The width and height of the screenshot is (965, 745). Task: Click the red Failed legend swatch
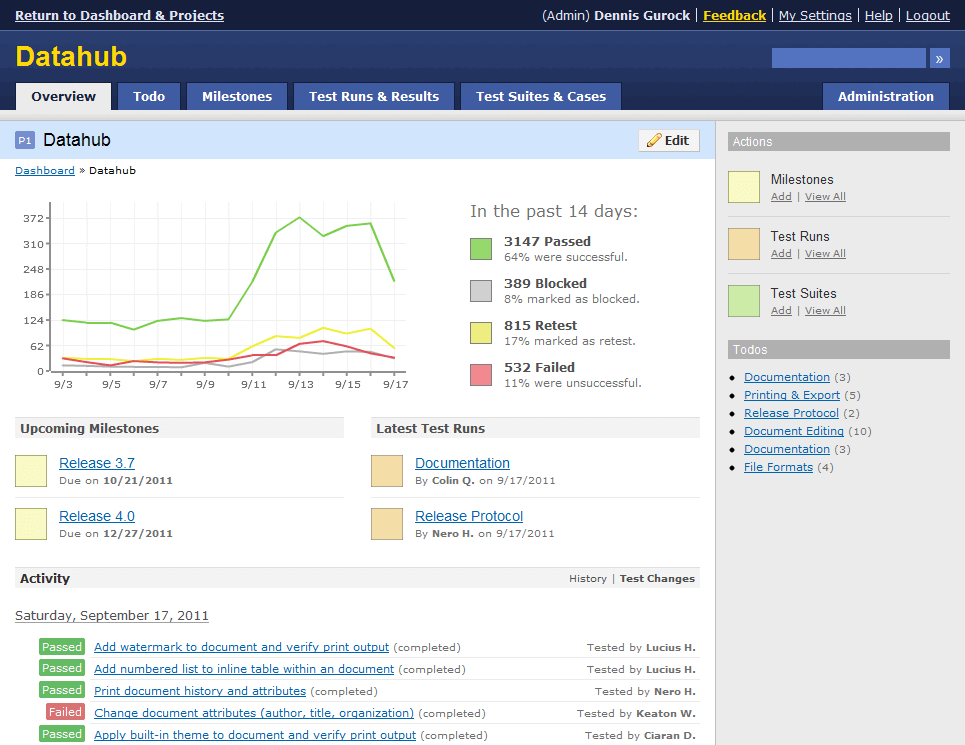481,375
